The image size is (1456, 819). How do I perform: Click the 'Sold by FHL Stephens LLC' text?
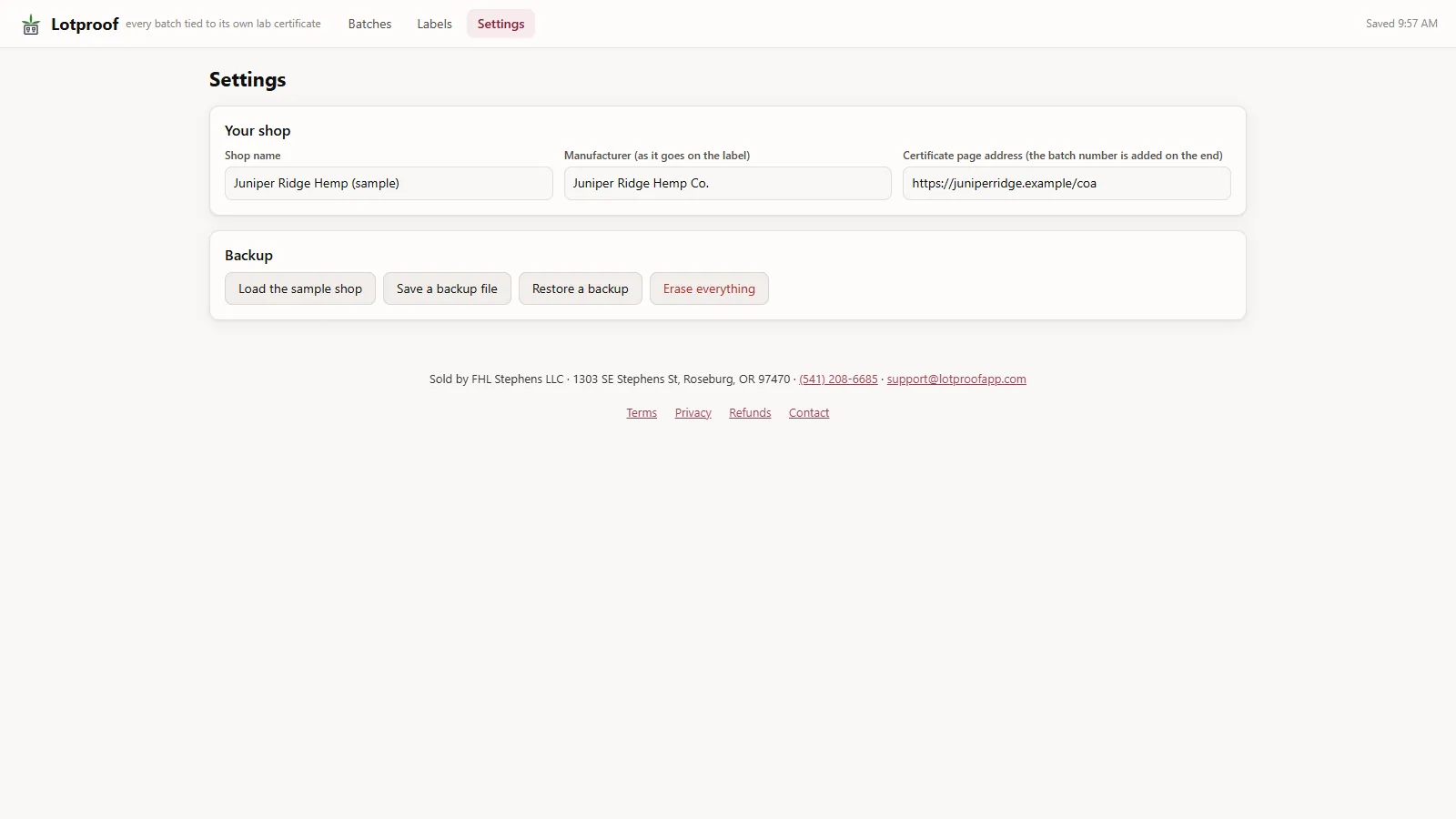pos(497,379)
